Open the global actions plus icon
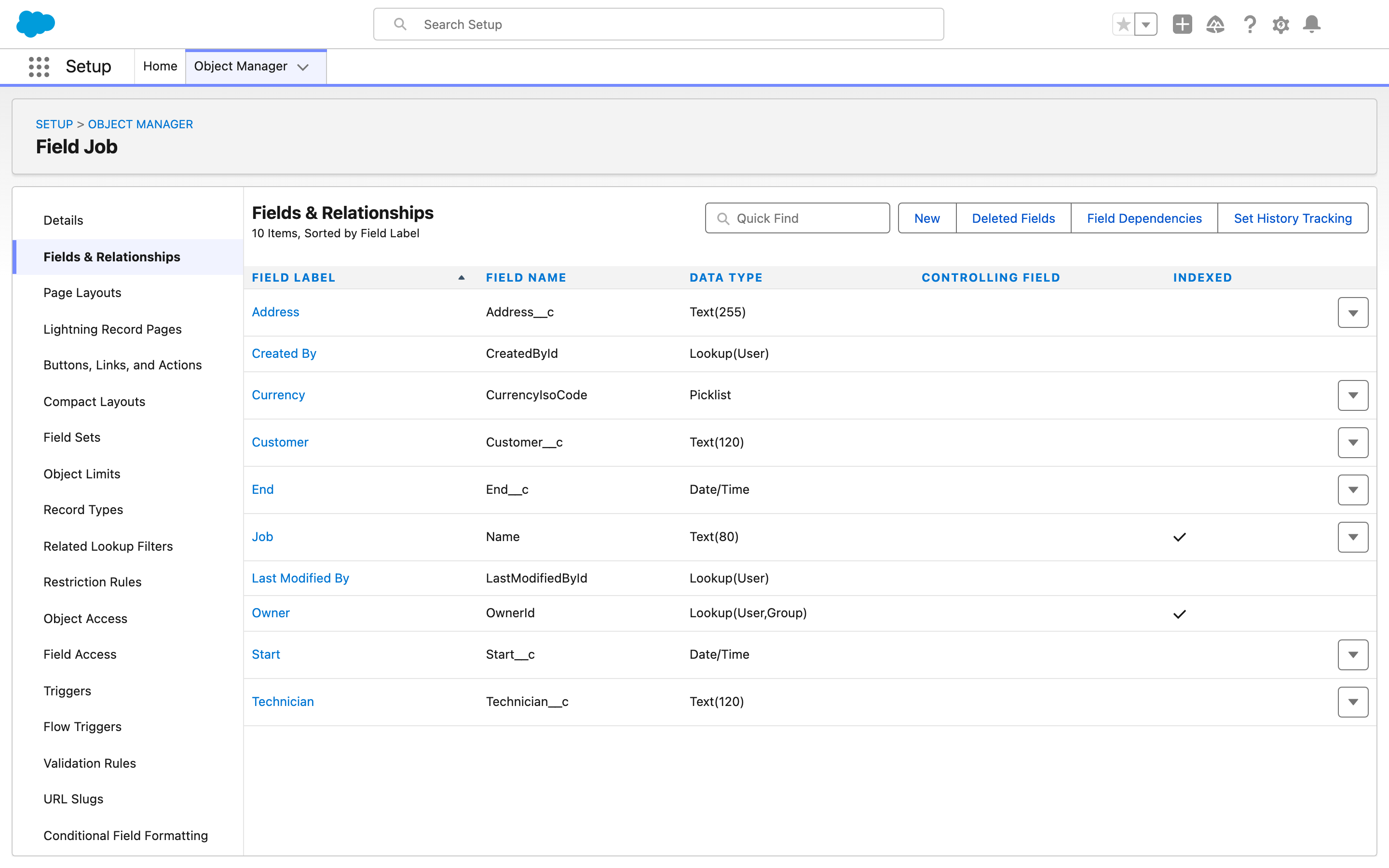This screenshot has width=1389, height=868. (x=1183, y=25)
